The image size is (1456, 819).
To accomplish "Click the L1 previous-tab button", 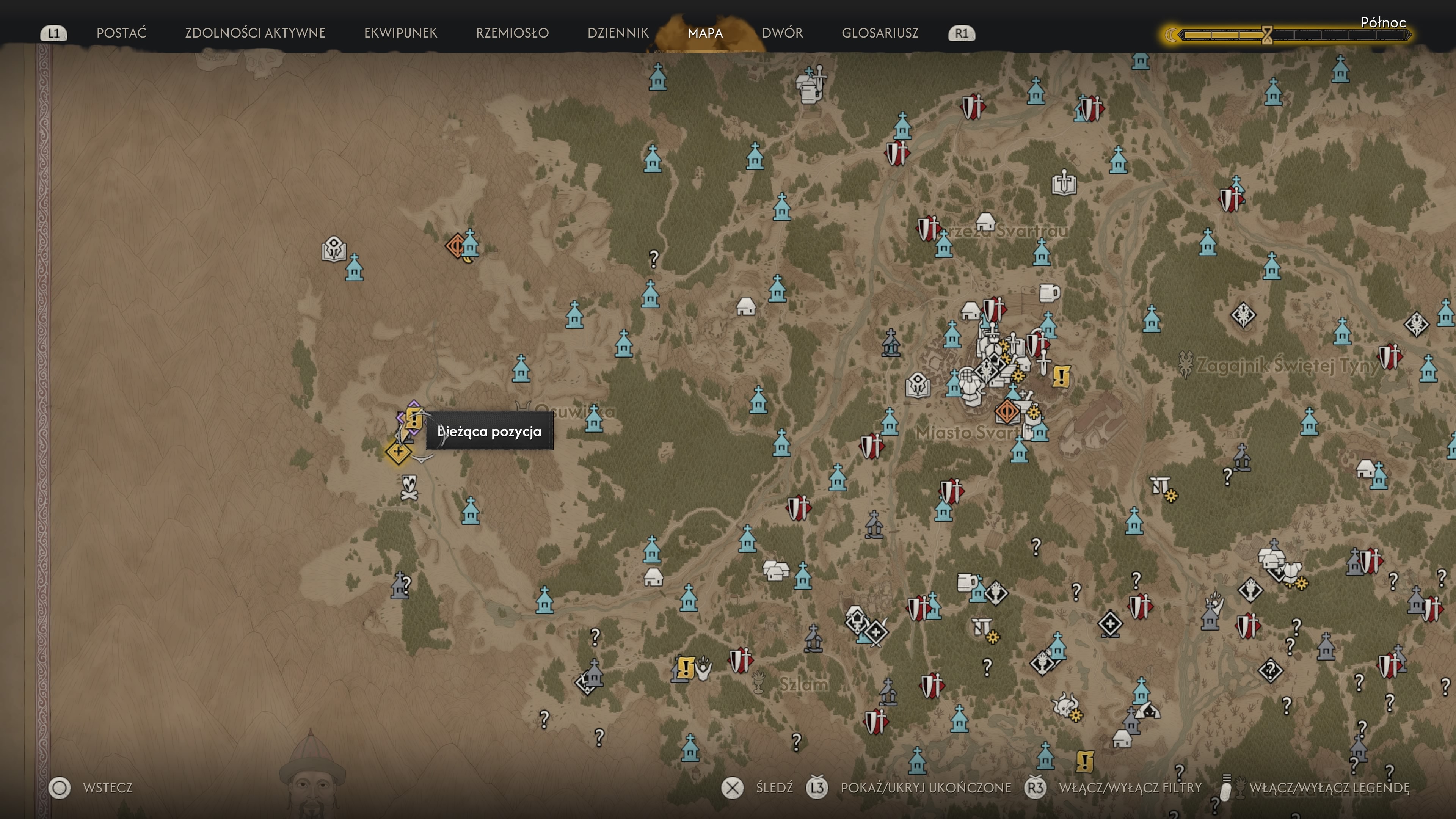I will (x=54, y=33).
